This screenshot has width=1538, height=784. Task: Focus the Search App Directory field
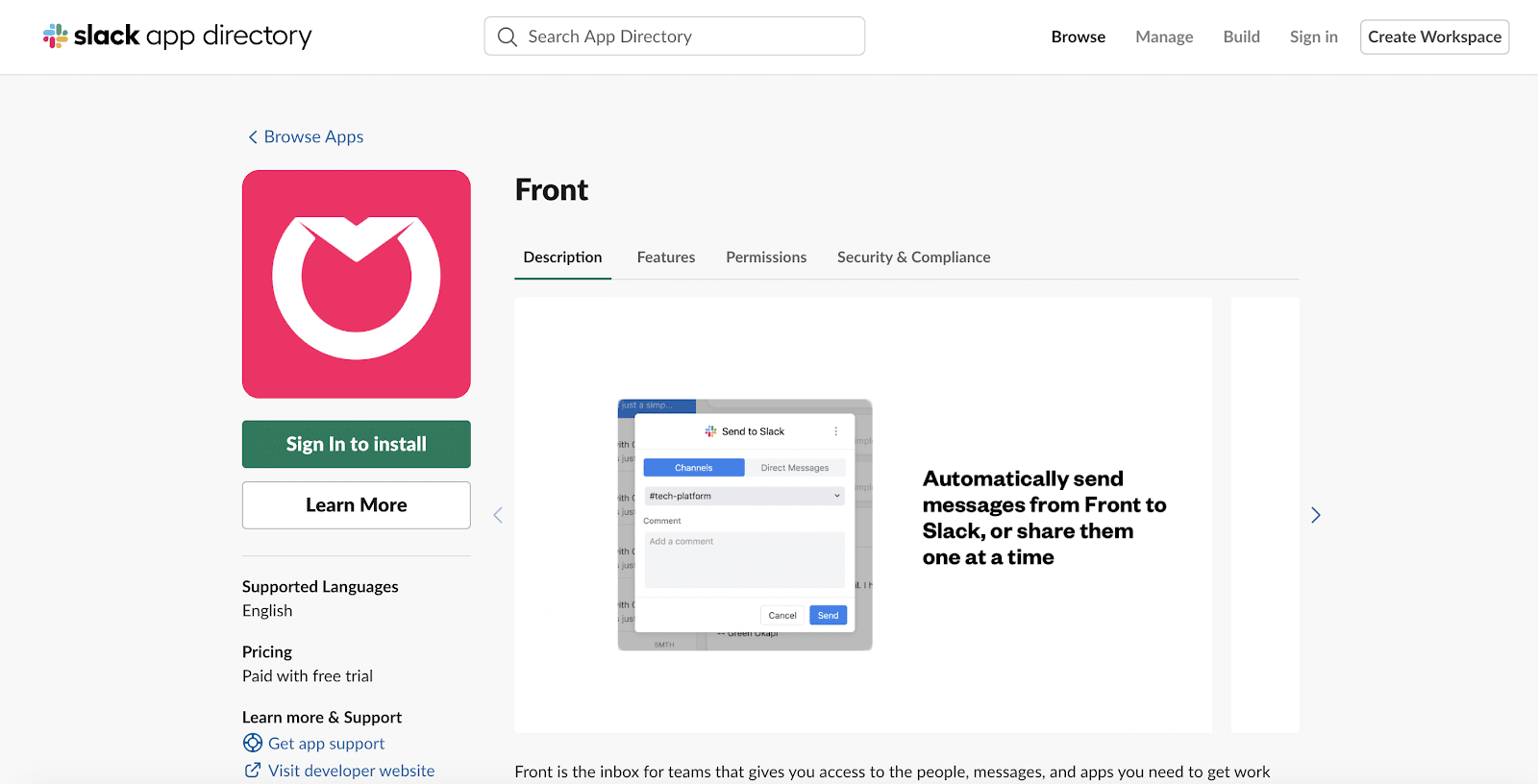(674, 37)
